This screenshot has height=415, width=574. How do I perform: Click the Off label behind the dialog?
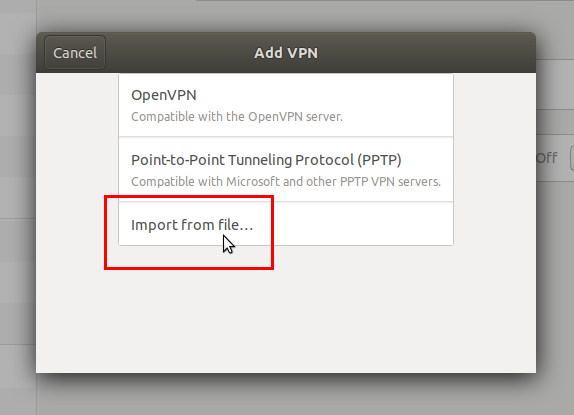(x=547, y=158)
